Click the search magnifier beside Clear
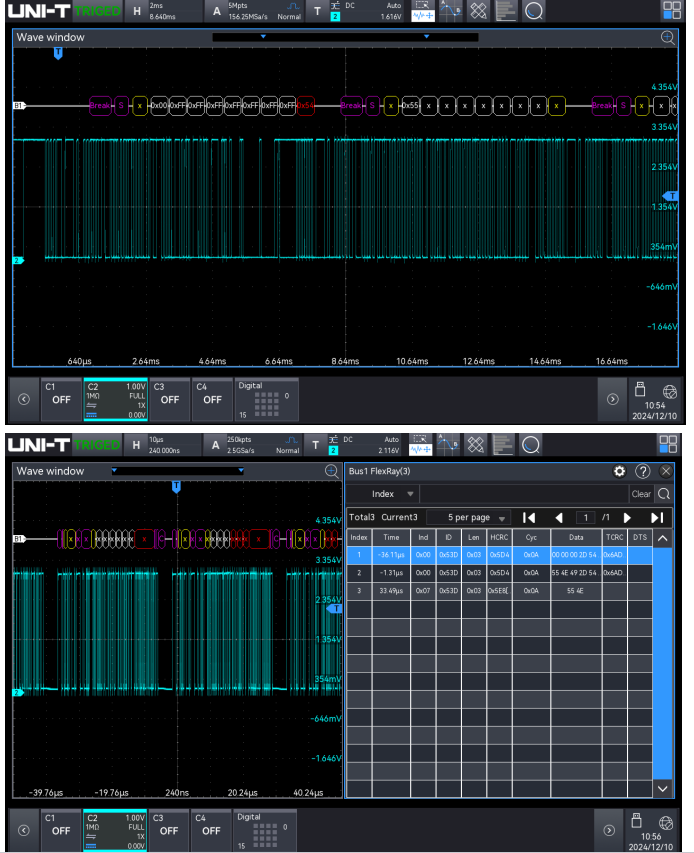The width and height of the screenshot is (694, 853). [x=664, y=493]
